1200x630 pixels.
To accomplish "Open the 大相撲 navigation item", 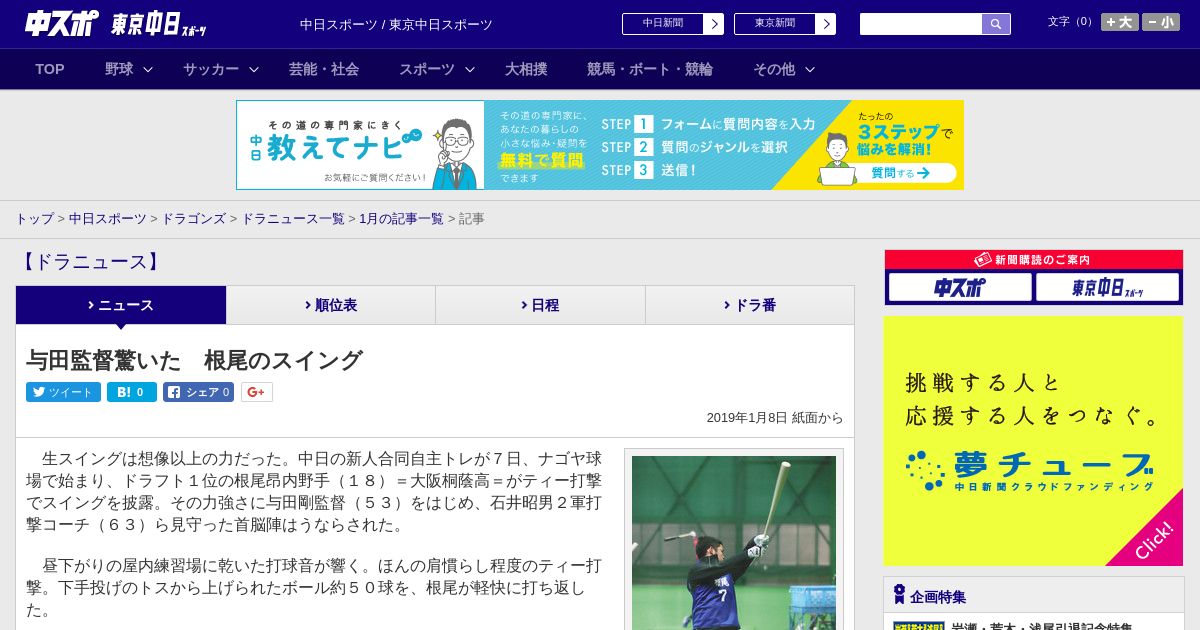I will point(526,69).
